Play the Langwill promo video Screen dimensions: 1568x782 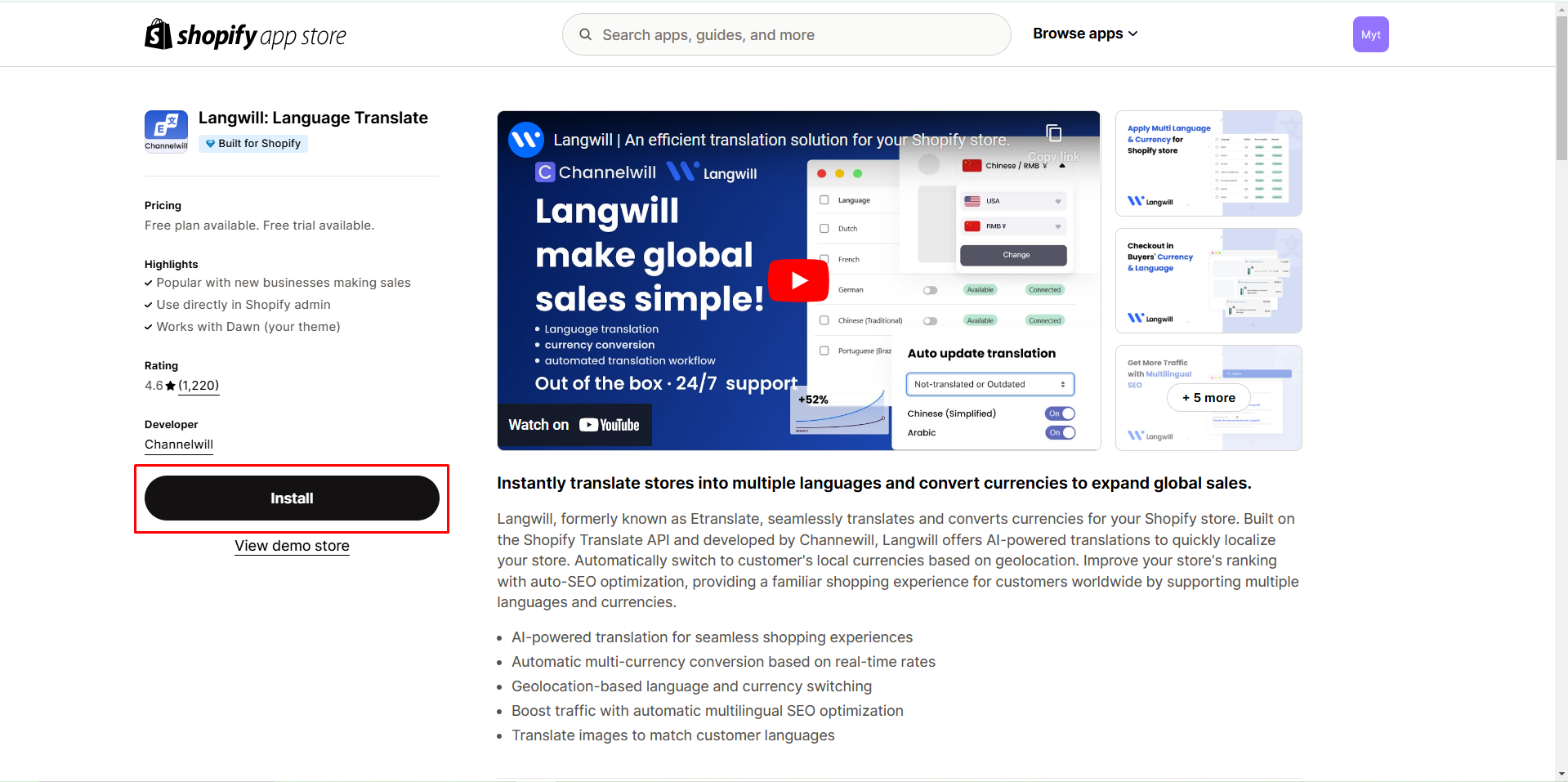click(x=798, y=280)
